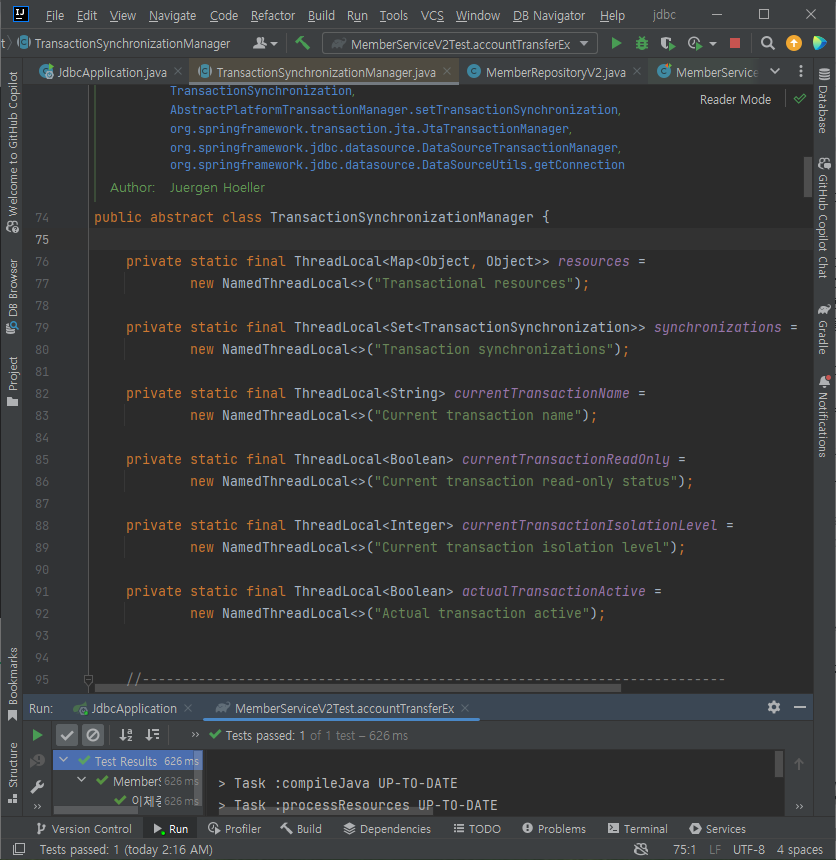Open the Refactor menu
Viewport: 836px width, 860px height.
[273, 15]
